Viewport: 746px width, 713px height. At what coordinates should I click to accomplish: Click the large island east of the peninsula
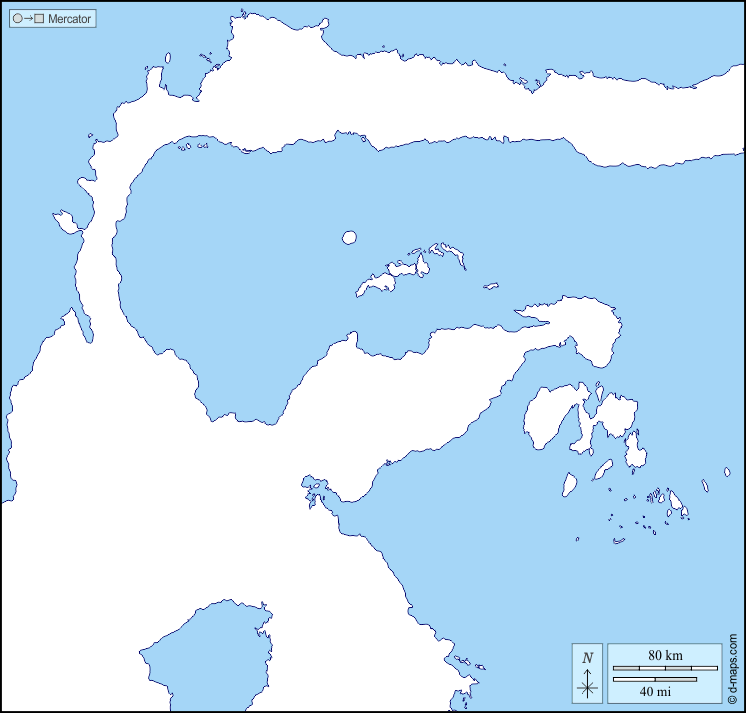tap(548, 415)
